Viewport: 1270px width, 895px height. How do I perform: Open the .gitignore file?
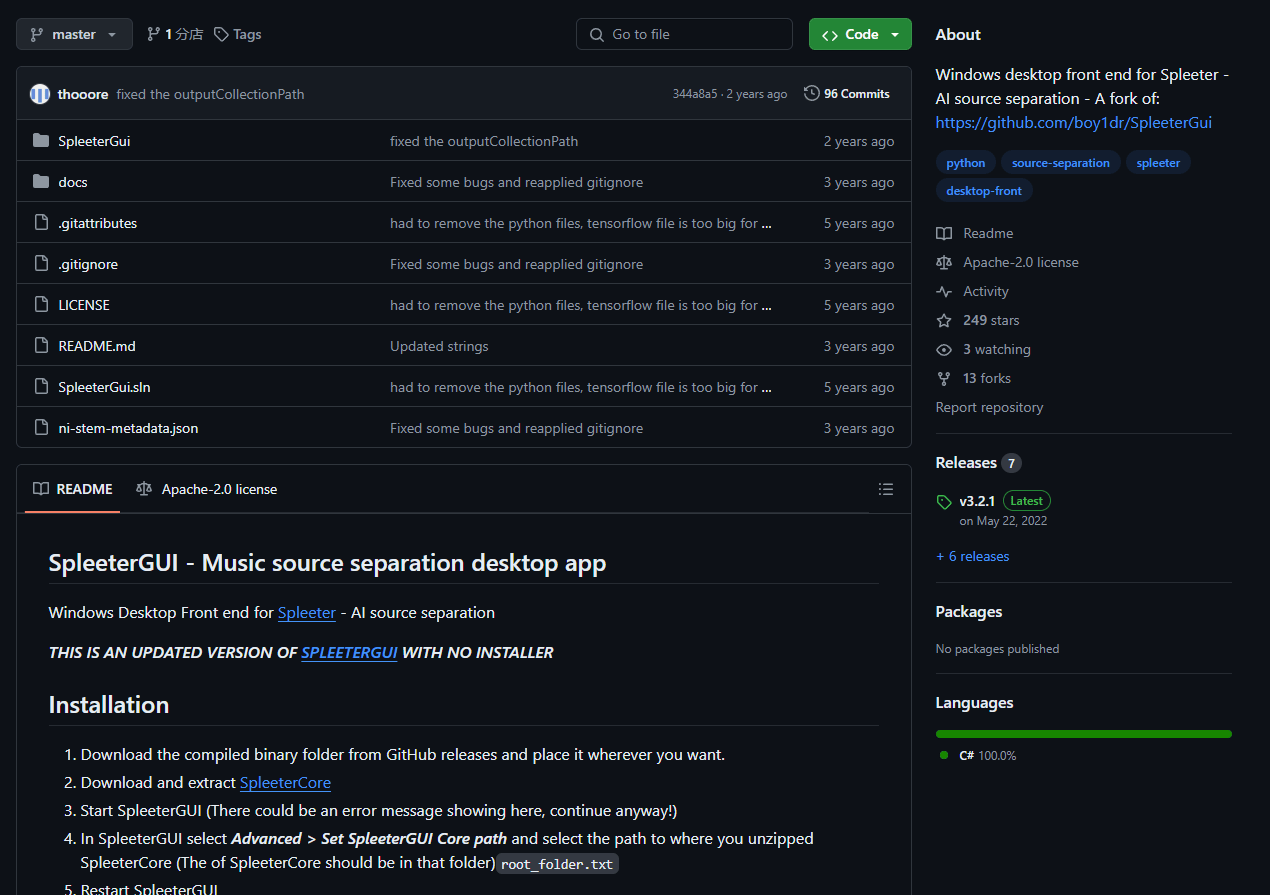tap(88, 264)
